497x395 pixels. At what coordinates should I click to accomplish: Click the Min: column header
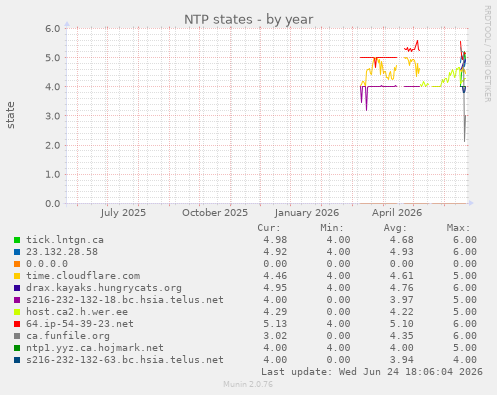[x=332, y=228]
